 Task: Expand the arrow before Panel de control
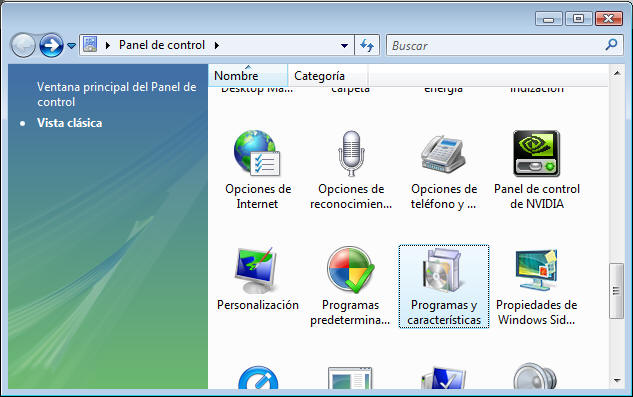click(x=108, y=45)
